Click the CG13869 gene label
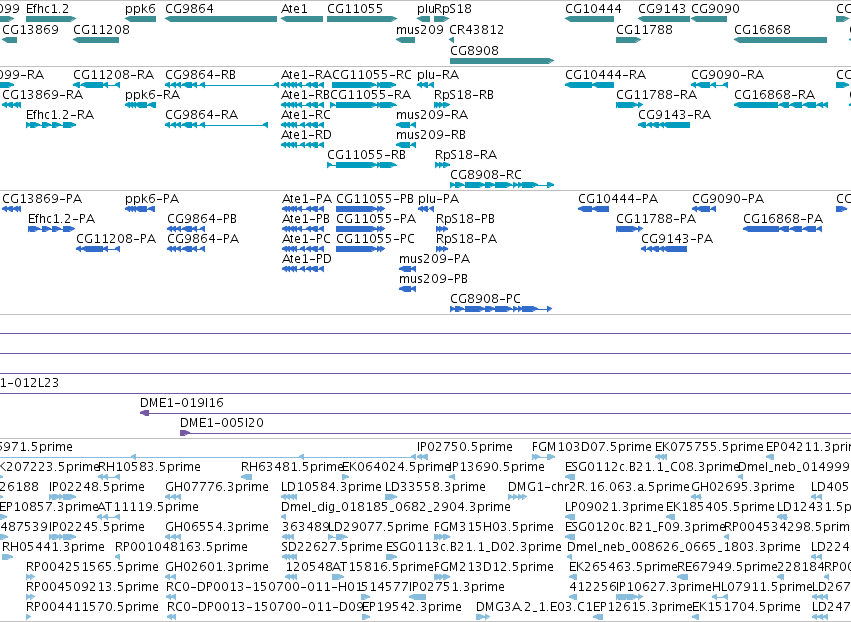851x622 pixels. pos(30,29)
